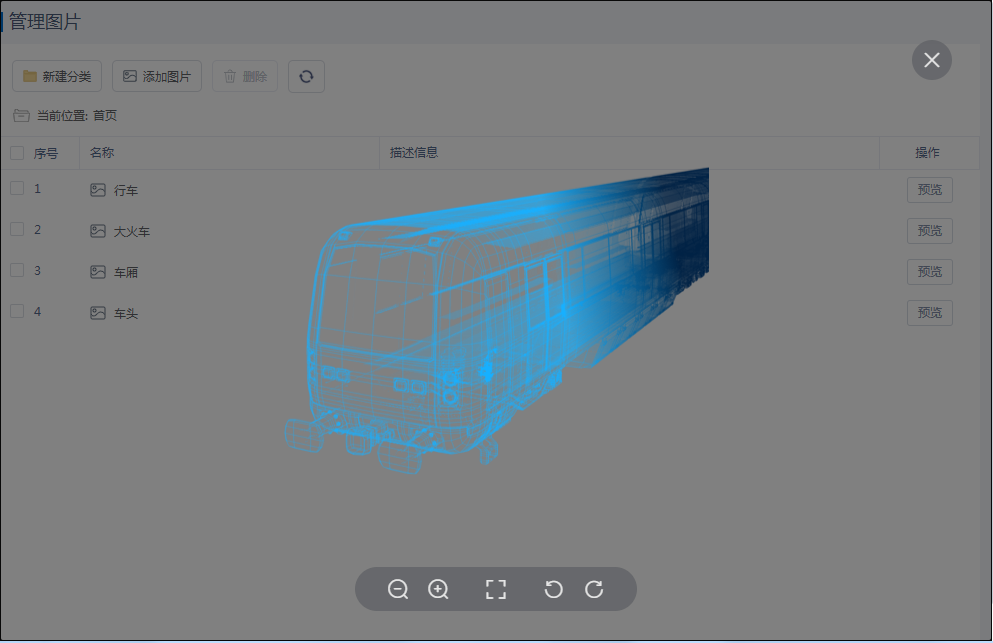Viewport: 993px width, 643px height.
Task: Rotate the image clockwise
Action: pyautogui.click(x=594, y=589)
